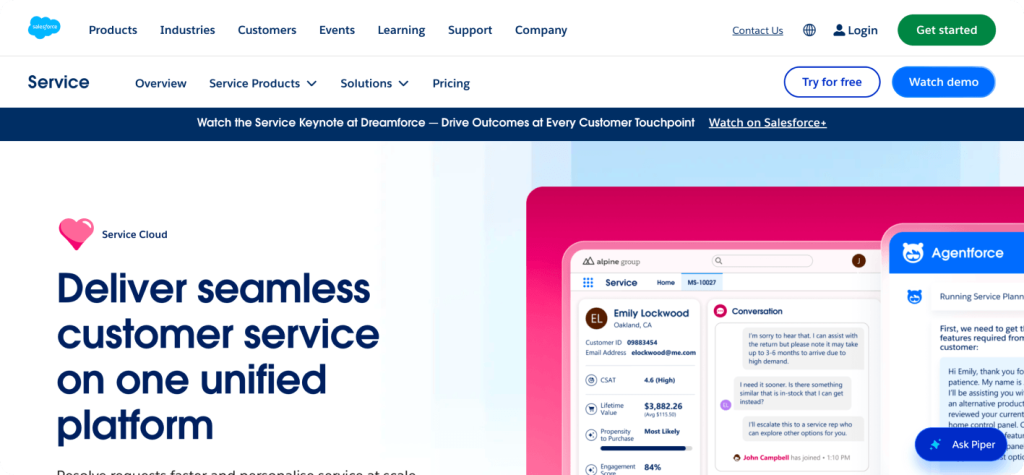The image size is (1024, 475).
Task: Click the person icon beside Login
Action: (x=839, y=30)
